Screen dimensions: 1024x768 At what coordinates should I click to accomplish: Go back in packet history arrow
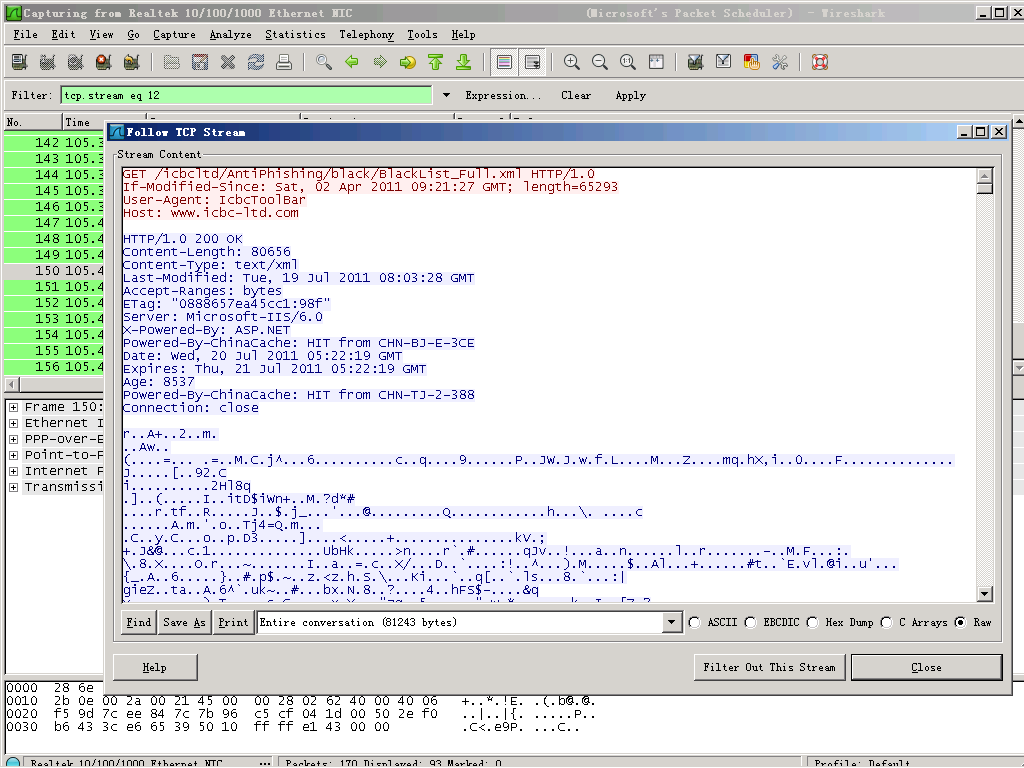(351, 62)
